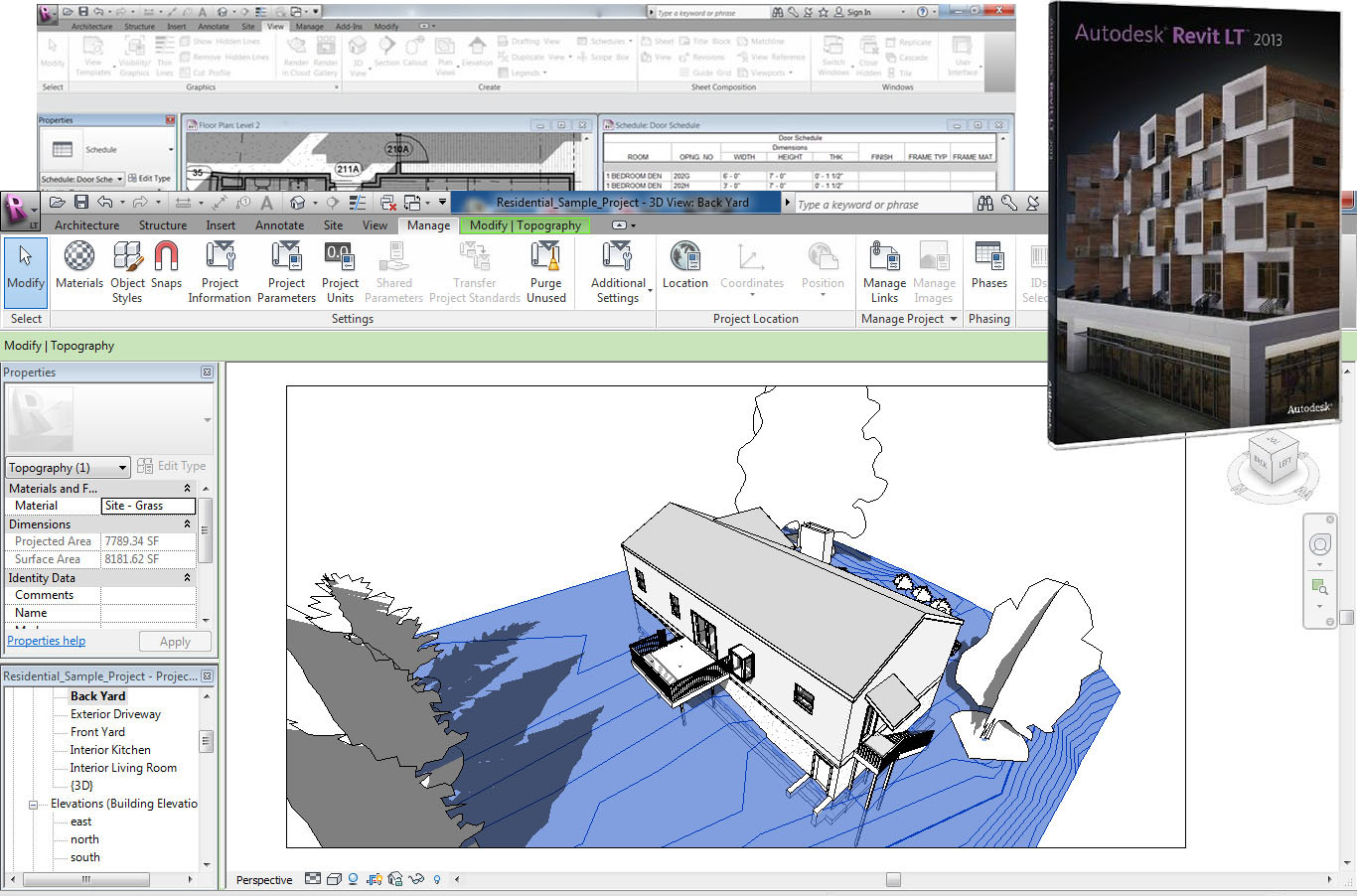The width and height of the screenshot is (1357, 896).
Task: Click the Close Hidden Windows toolbar icon
Action: point(387,203)
